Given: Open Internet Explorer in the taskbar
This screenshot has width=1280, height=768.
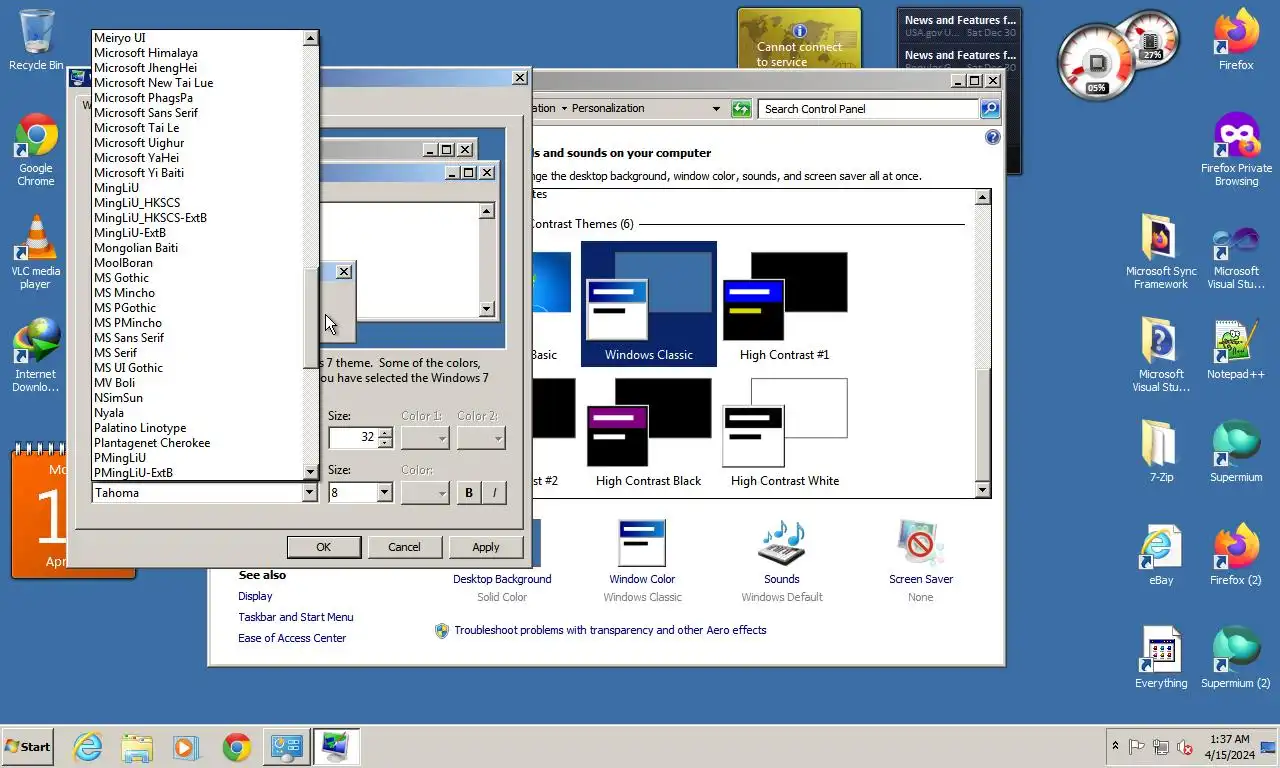Looking at the screenshot, I should [88, 747].
